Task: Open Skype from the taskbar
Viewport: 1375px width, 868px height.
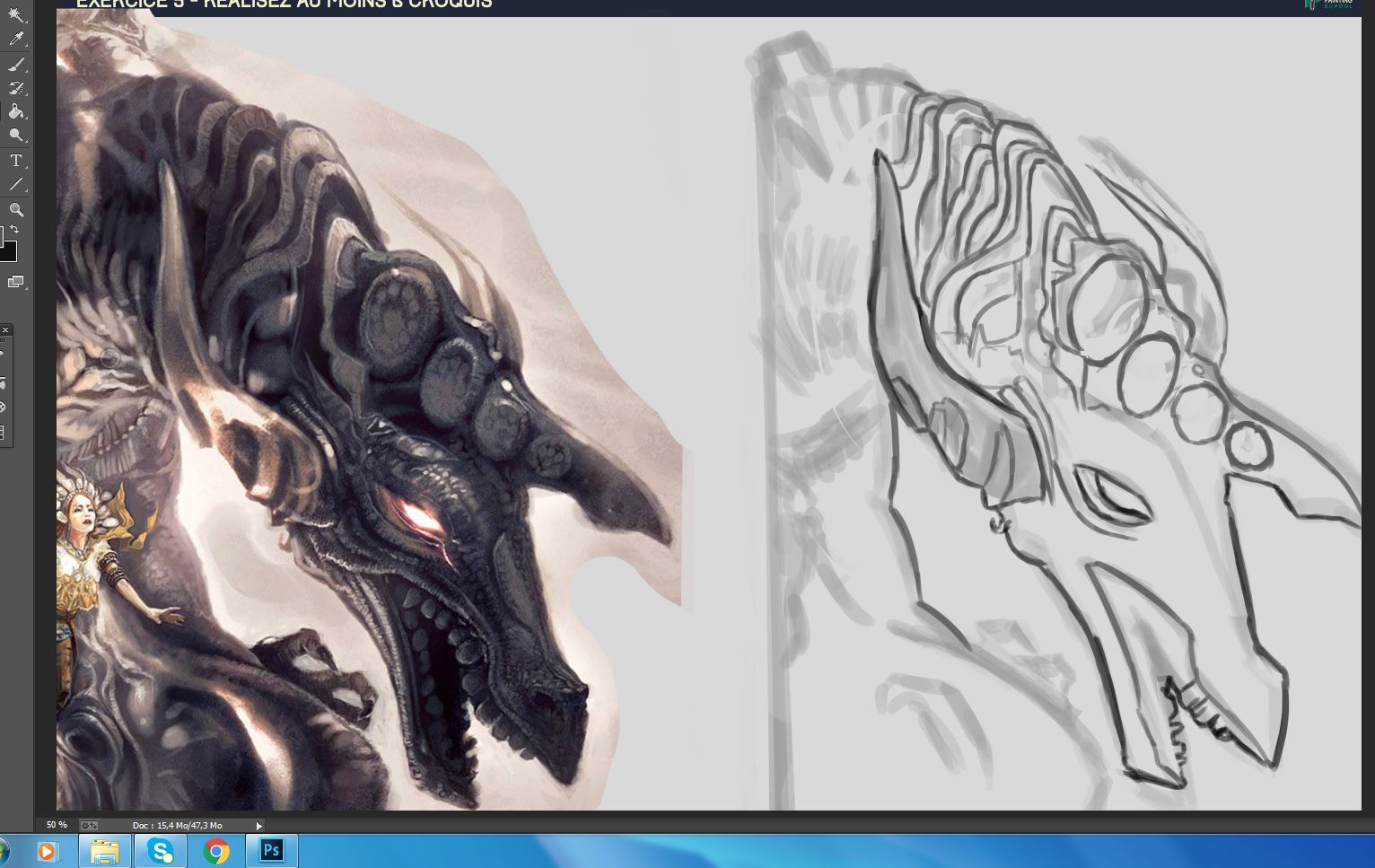Action: coord(160,850)
